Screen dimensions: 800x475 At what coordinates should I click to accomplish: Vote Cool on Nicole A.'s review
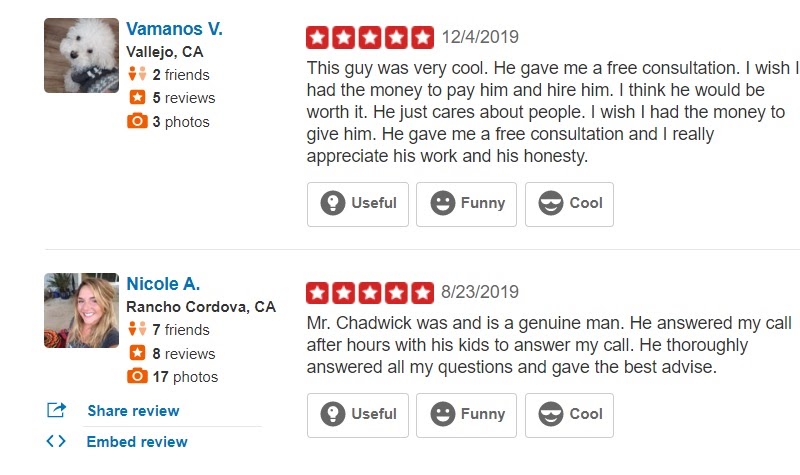[x=569, y=415]
